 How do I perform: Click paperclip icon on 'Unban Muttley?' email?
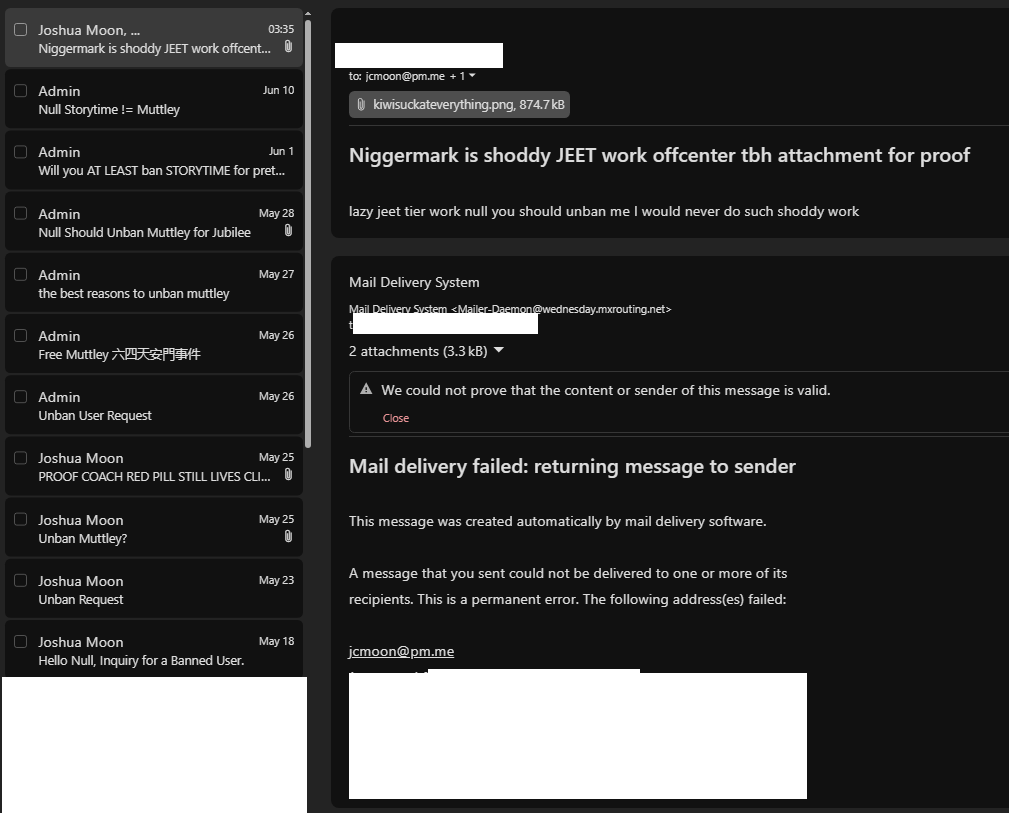point(288,537)
